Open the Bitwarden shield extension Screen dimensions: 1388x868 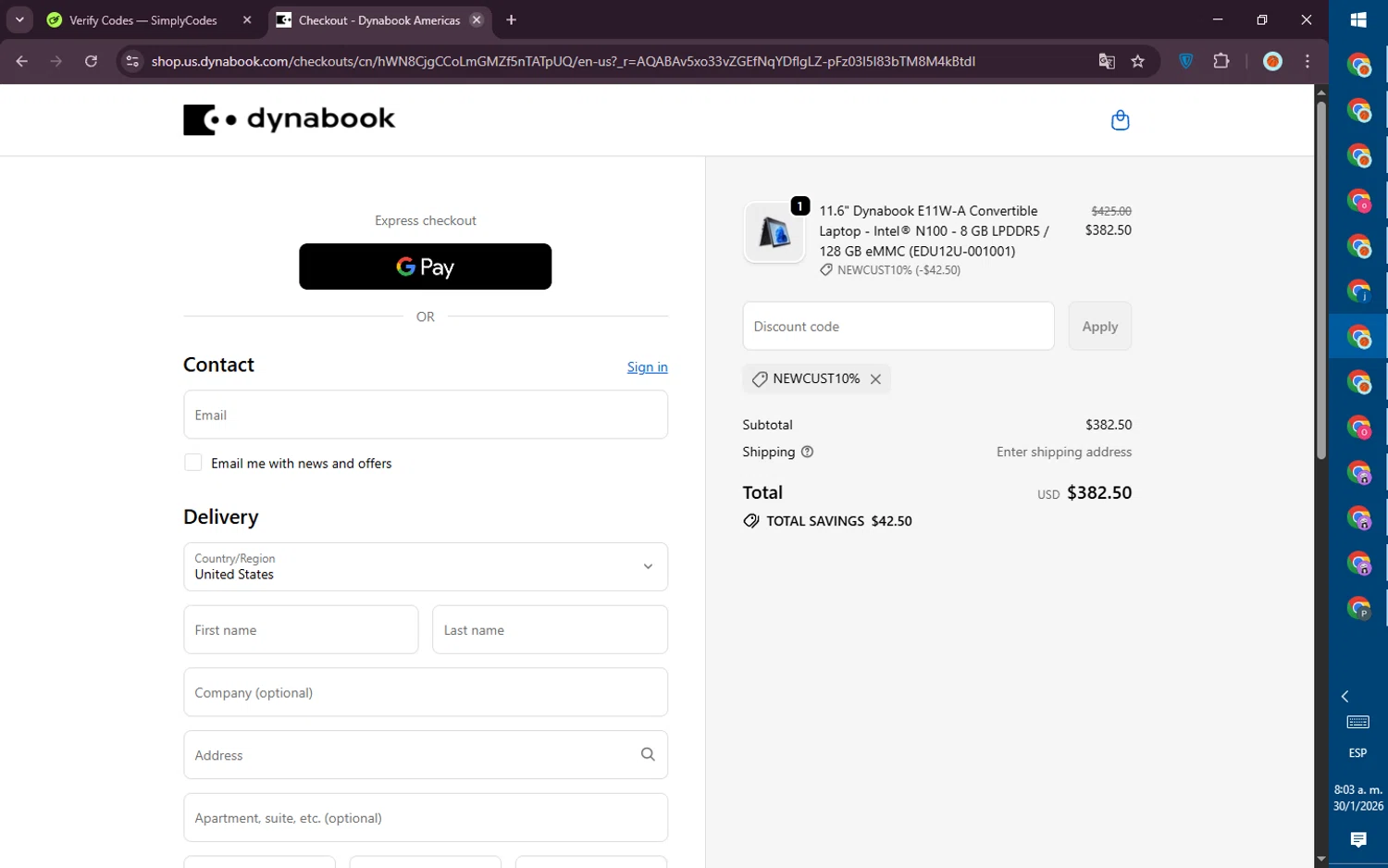pyautogui.click(x=1186, y=61)
